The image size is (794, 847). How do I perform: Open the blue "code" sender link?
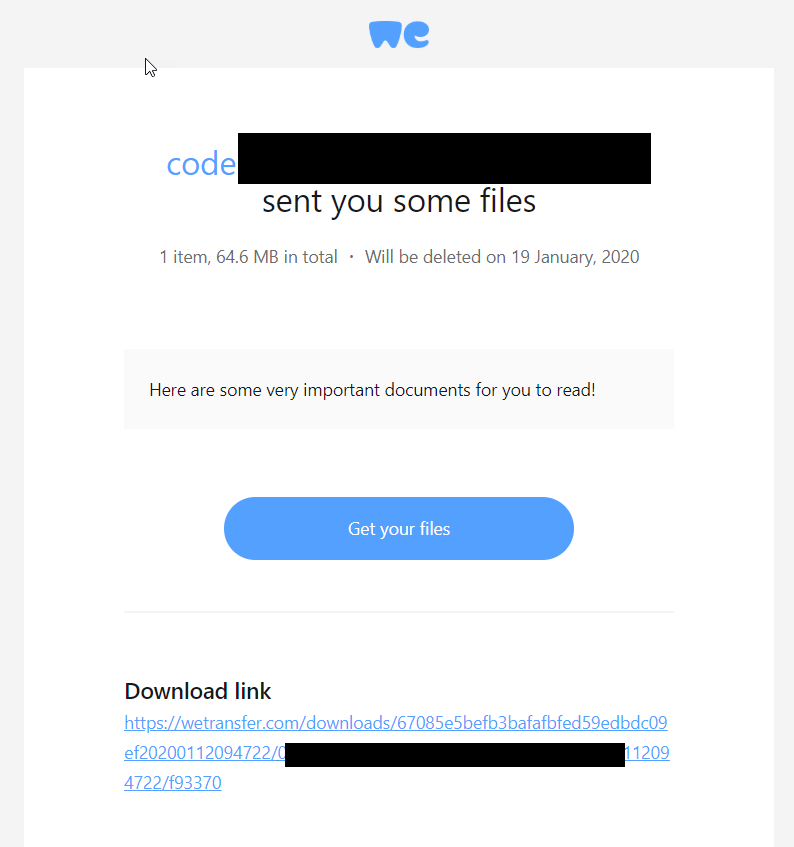coord(201,164)
